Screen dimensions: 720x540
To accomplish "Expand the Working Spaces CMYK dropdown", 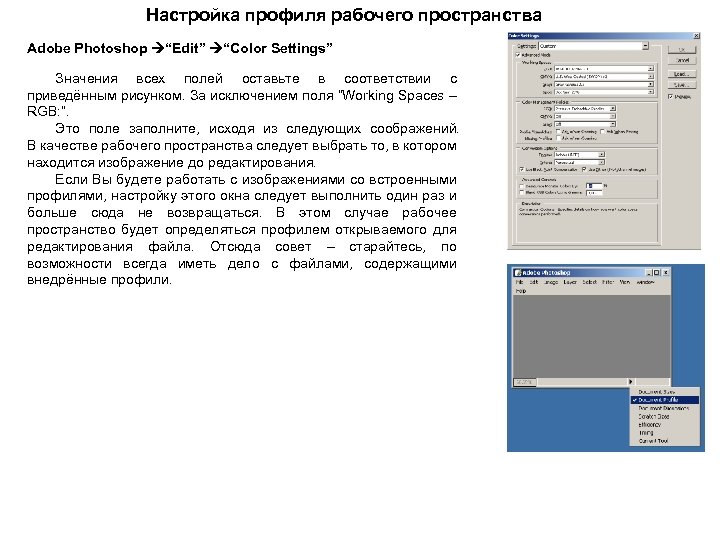I will coord(604,77).
